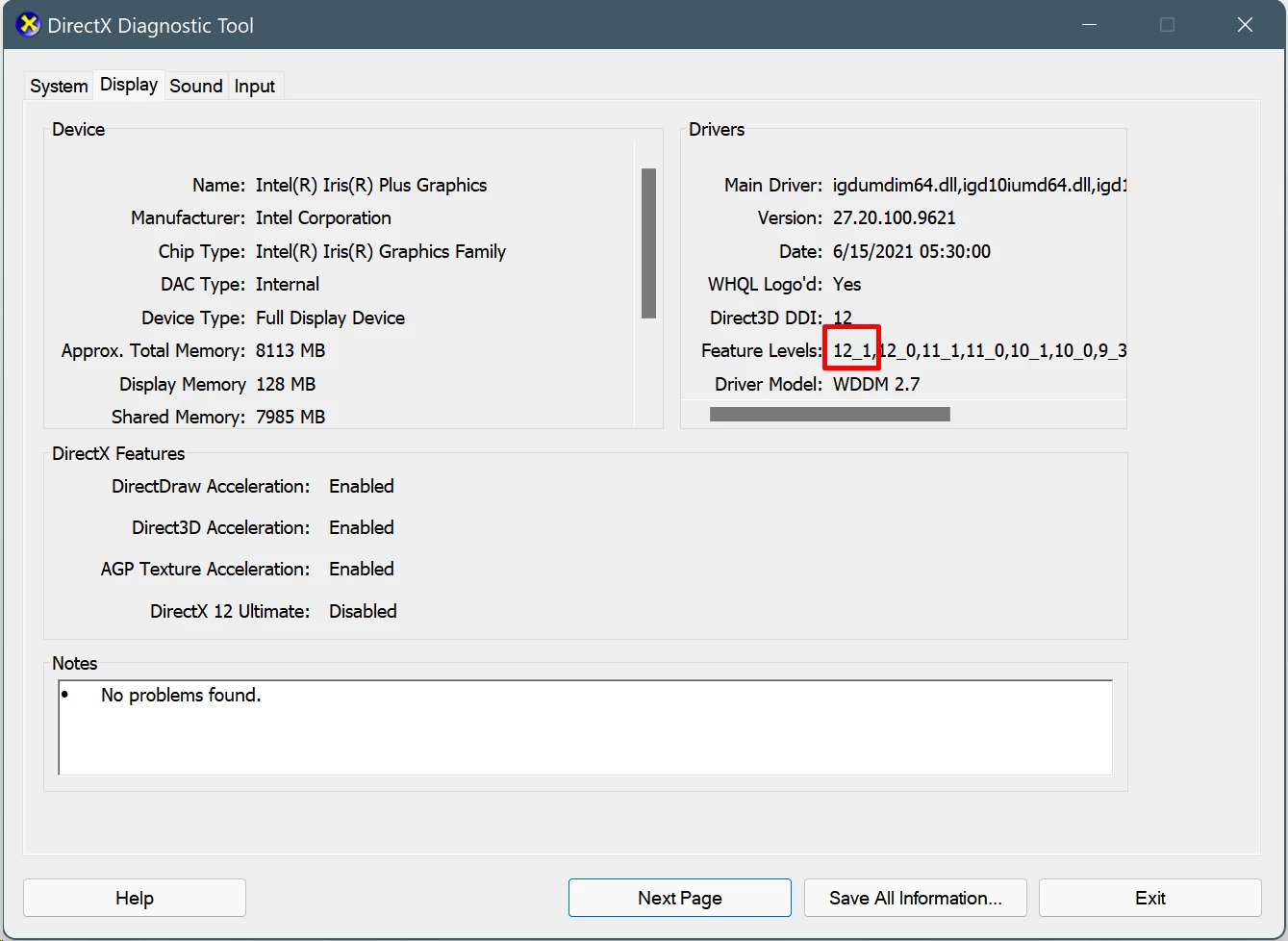Click Shared Memory value 7985 MB
1288x941 pixels.
click(290, 417)
